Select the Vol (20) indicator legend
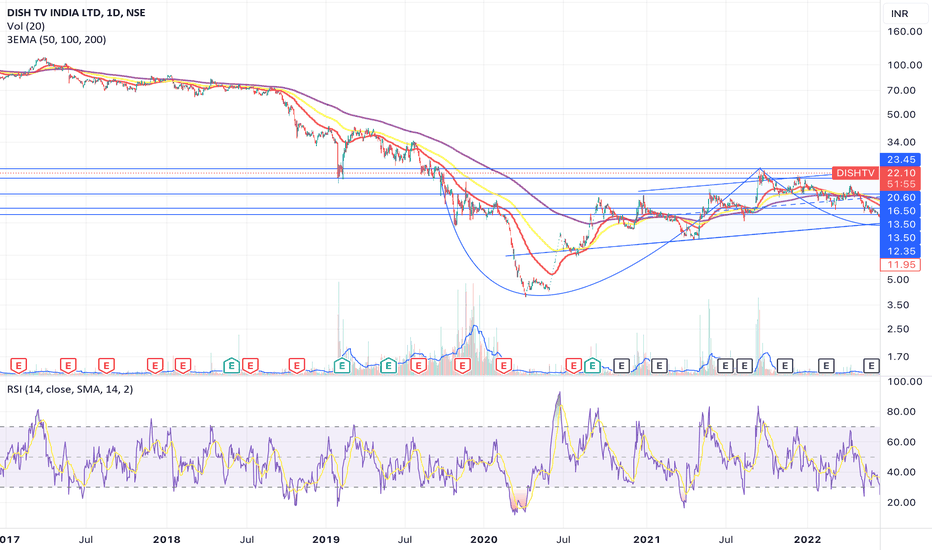 click(x=26, y=26)
